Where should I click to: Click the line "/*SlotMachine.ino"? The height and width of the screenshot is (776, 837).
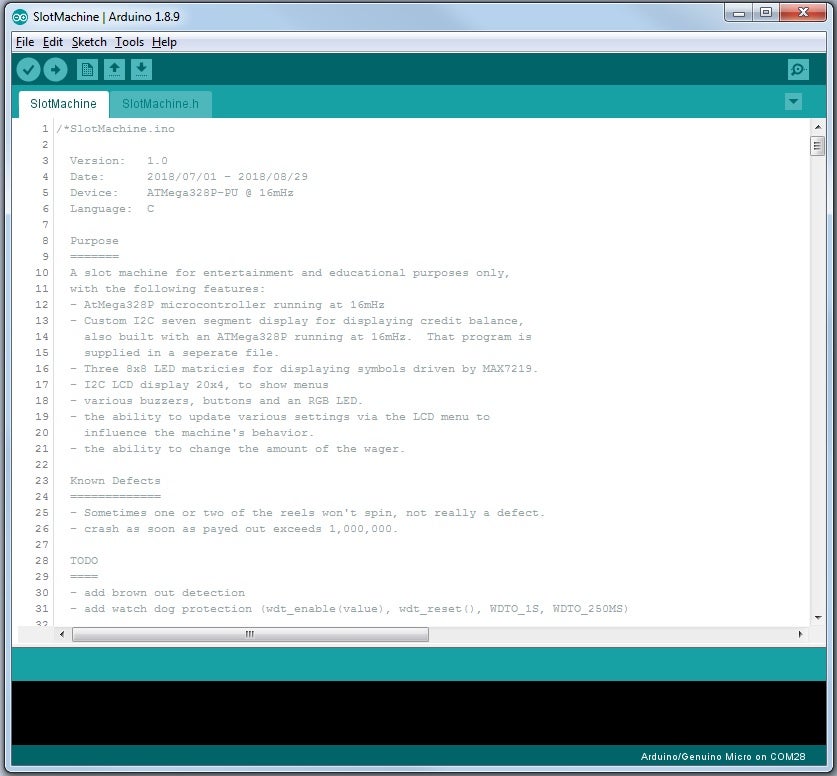tap(116, 129)
